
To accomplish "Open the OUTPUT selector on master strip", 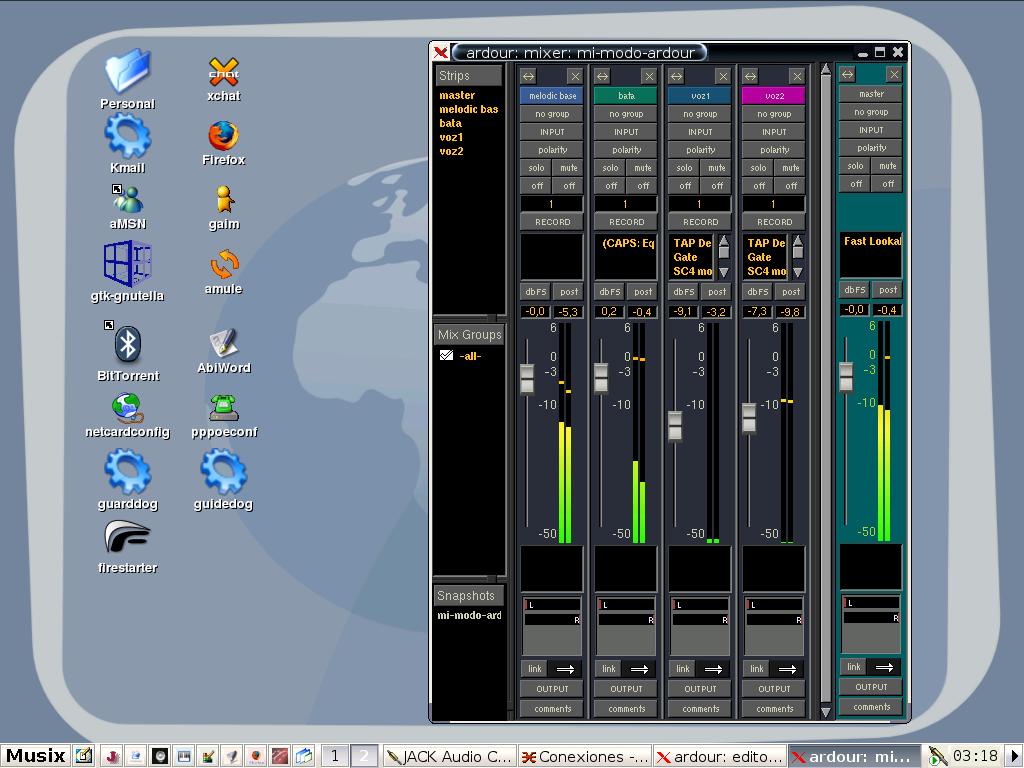I will [x=871, y=687].
